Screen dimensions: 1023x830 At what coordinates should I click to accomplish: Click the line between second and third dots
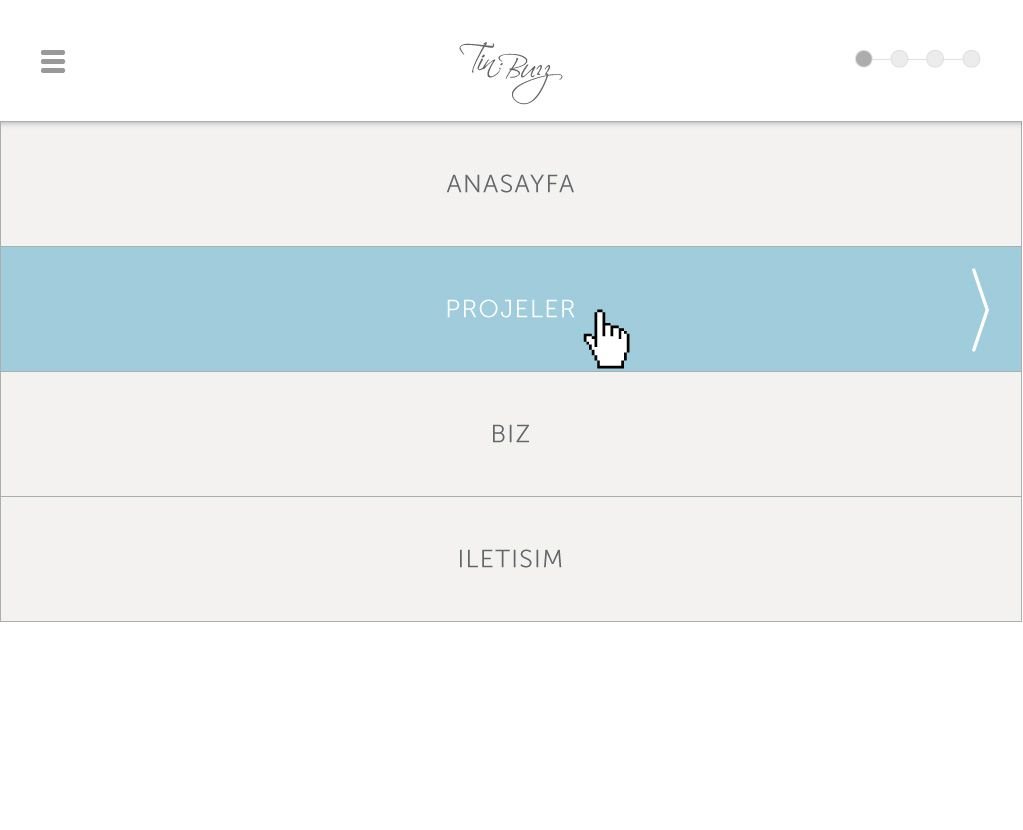coord(917,59)
